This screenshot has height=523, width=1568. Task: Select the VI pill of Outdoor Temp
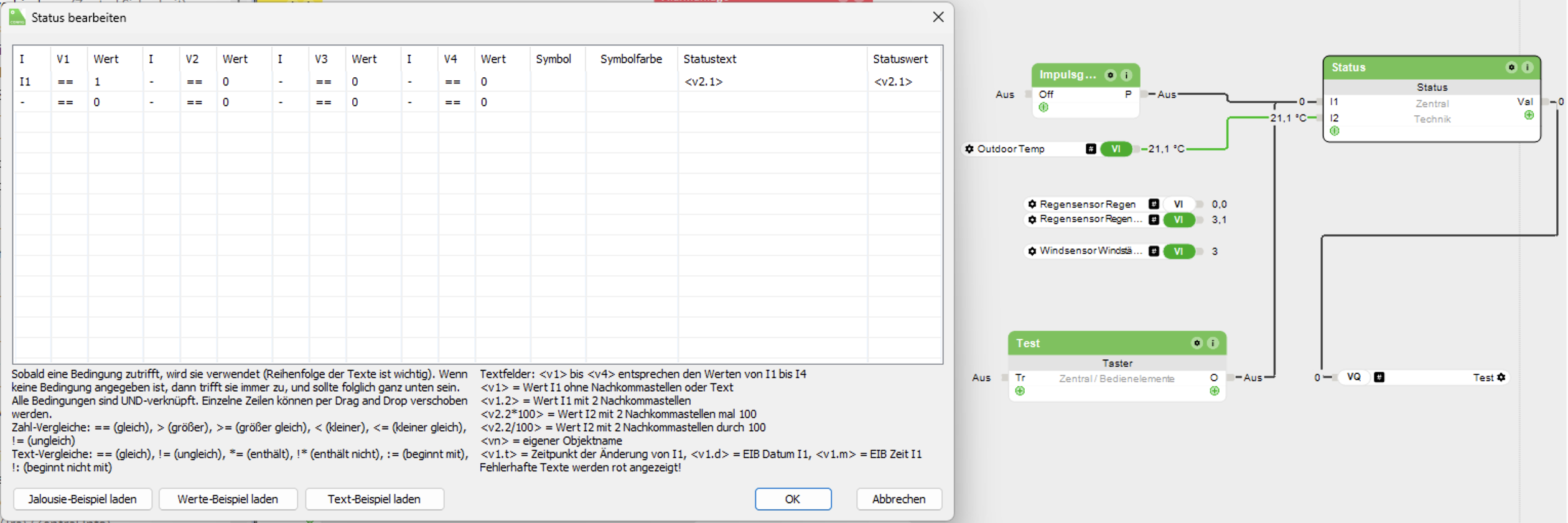click(x=1117, y=149)
